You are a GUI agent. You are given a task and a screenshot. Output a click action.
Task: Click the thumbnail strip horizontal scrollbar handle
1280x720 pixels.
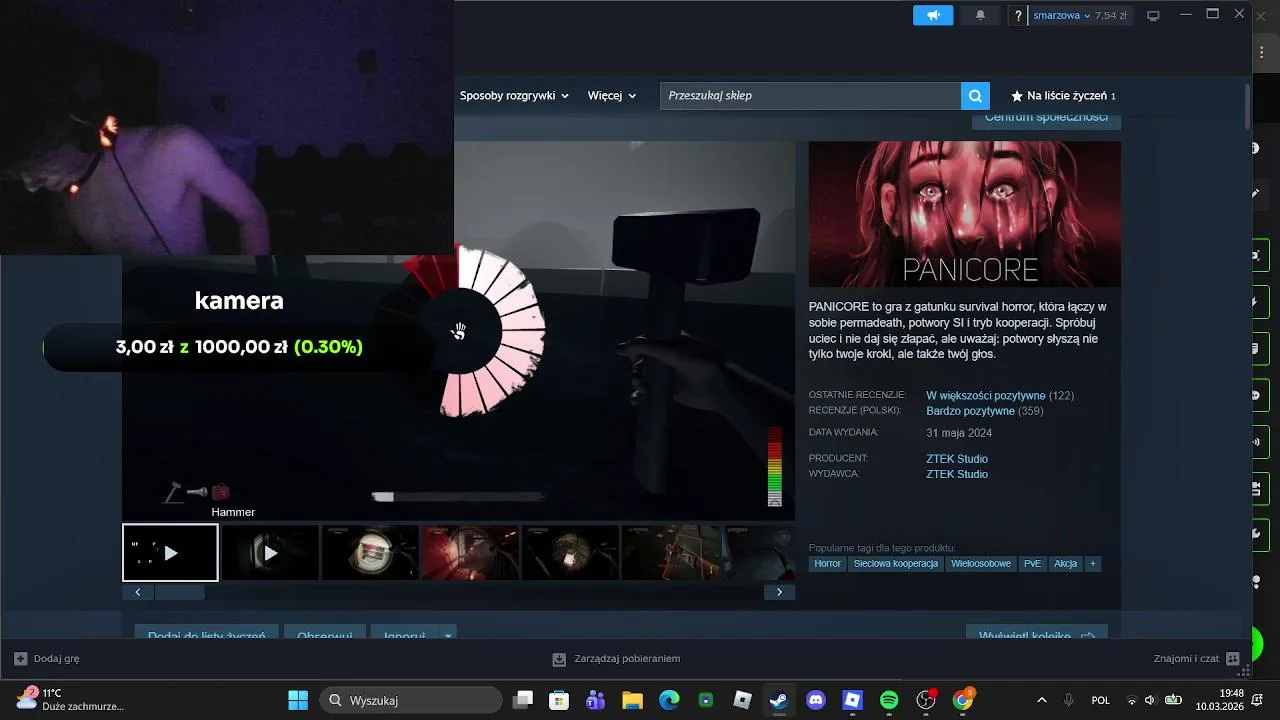pyautogui.click(x=180, y=592)
